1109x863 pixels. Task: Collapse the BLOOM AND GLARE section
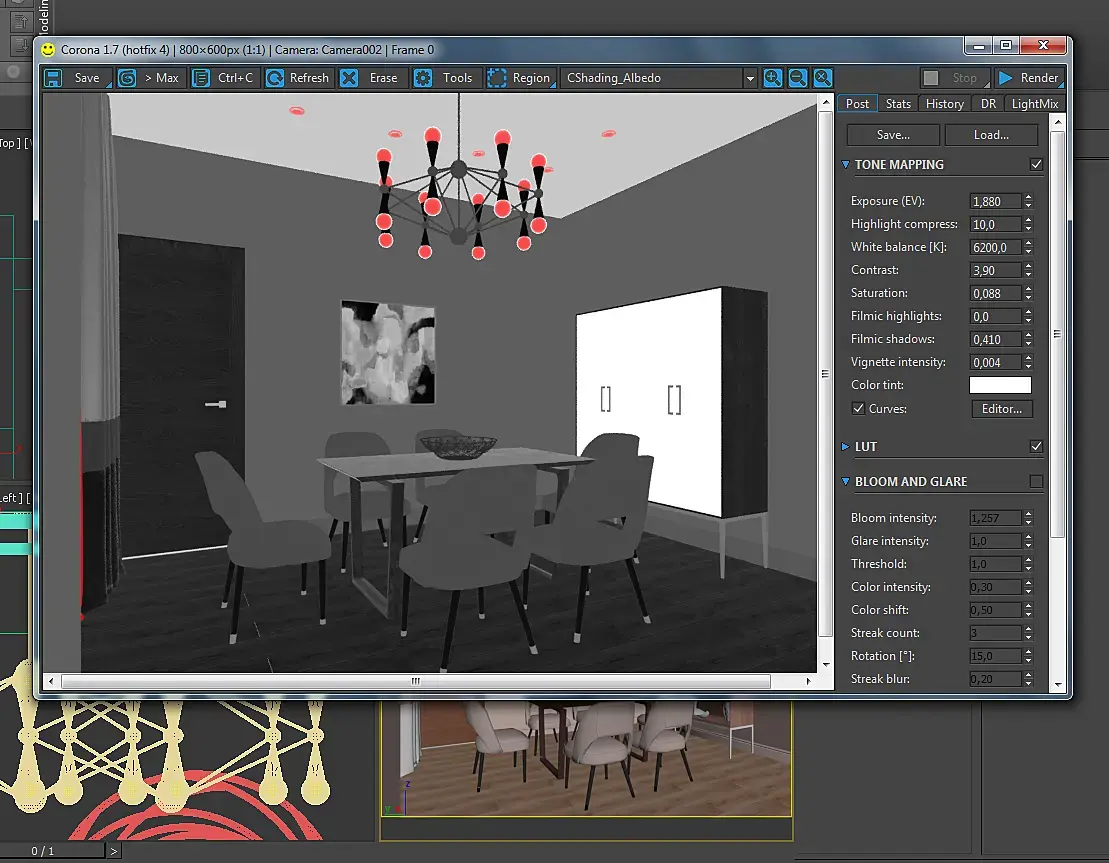pos(845,482)
